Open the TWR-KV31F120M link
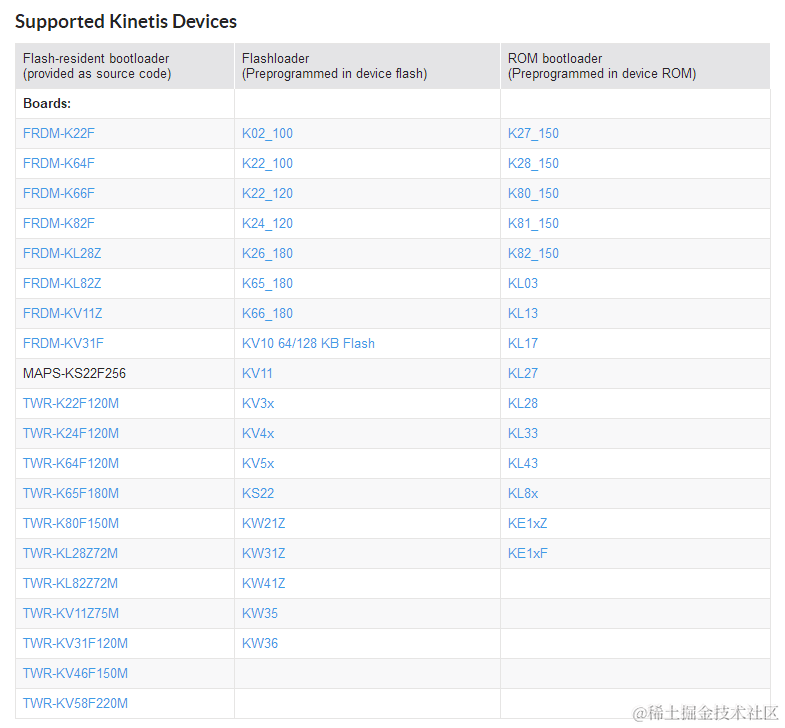Viewport: 785px width, 728px height. pos(75,644)
